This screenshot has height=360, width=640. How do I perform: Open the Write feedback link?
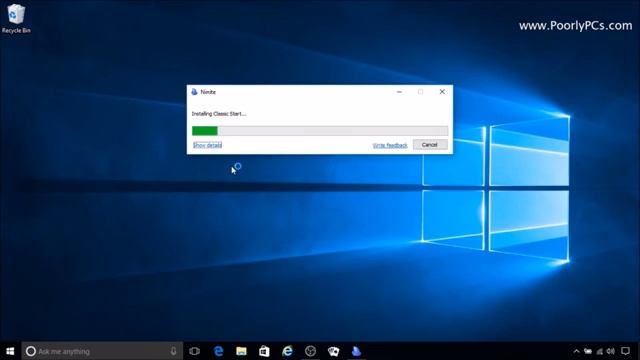(390, 145)
